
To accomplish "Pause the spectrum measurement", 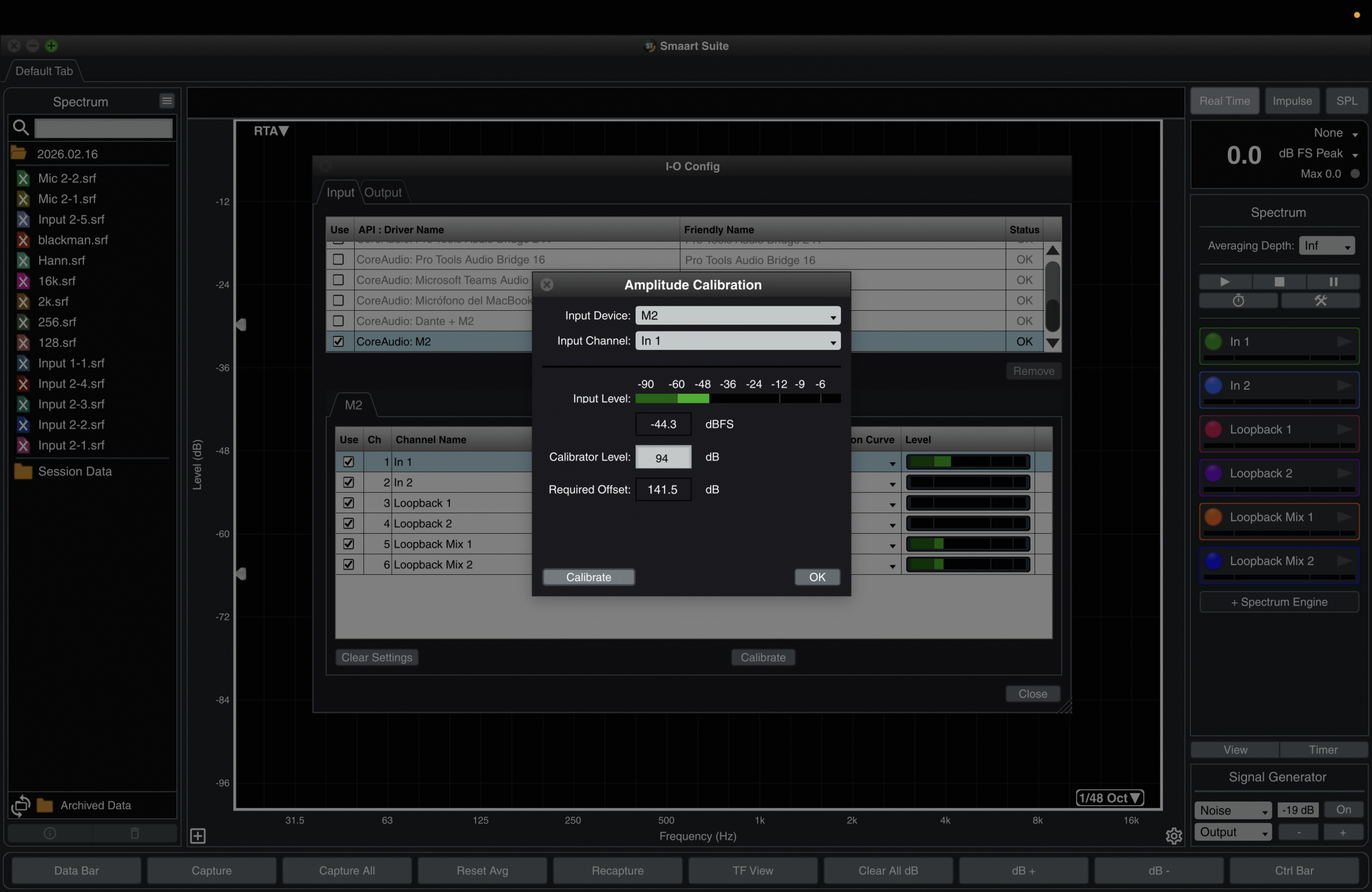I will tap(1333, 282).
